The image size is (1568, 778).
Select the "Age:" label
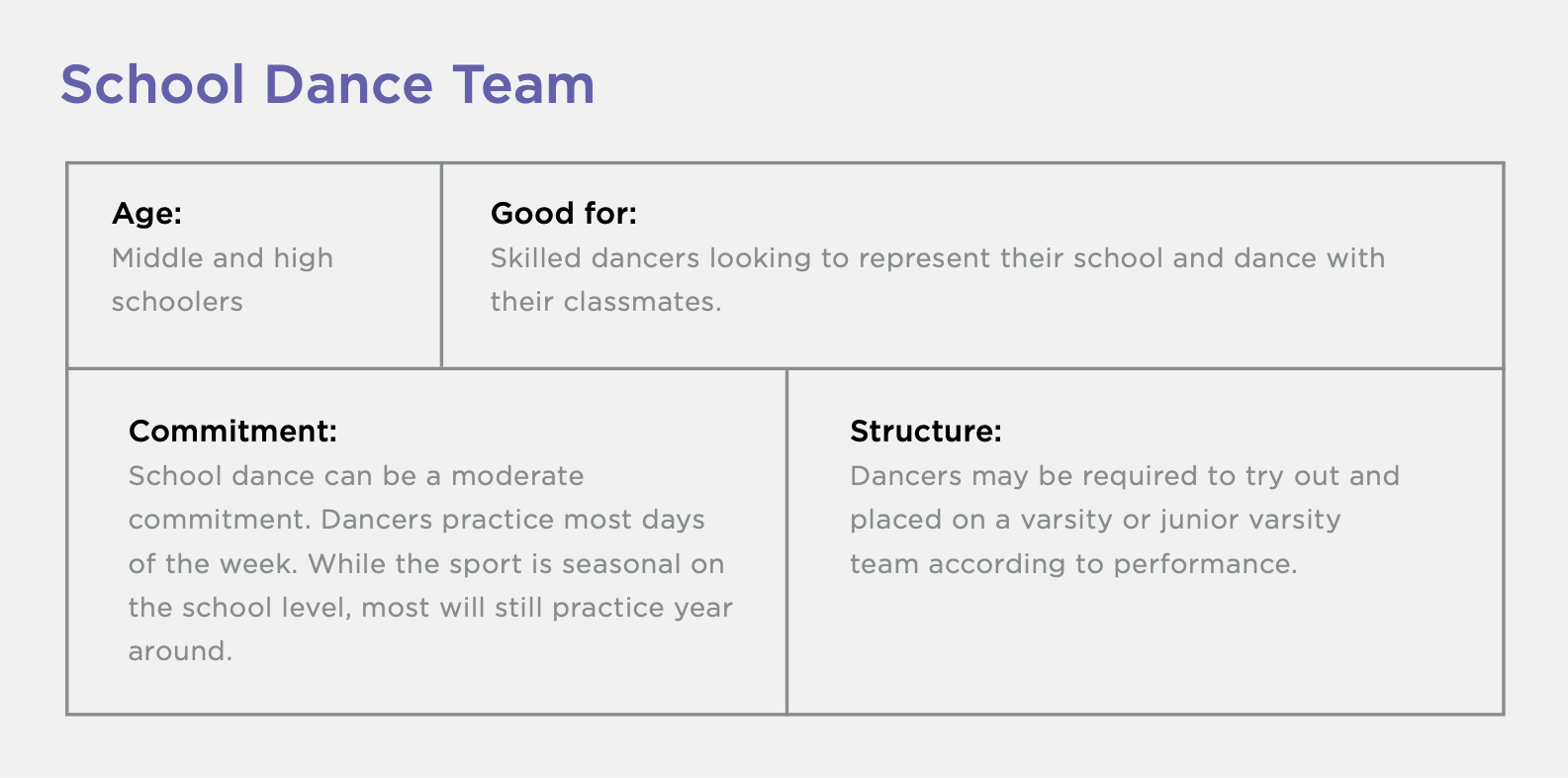click(146, 214)
